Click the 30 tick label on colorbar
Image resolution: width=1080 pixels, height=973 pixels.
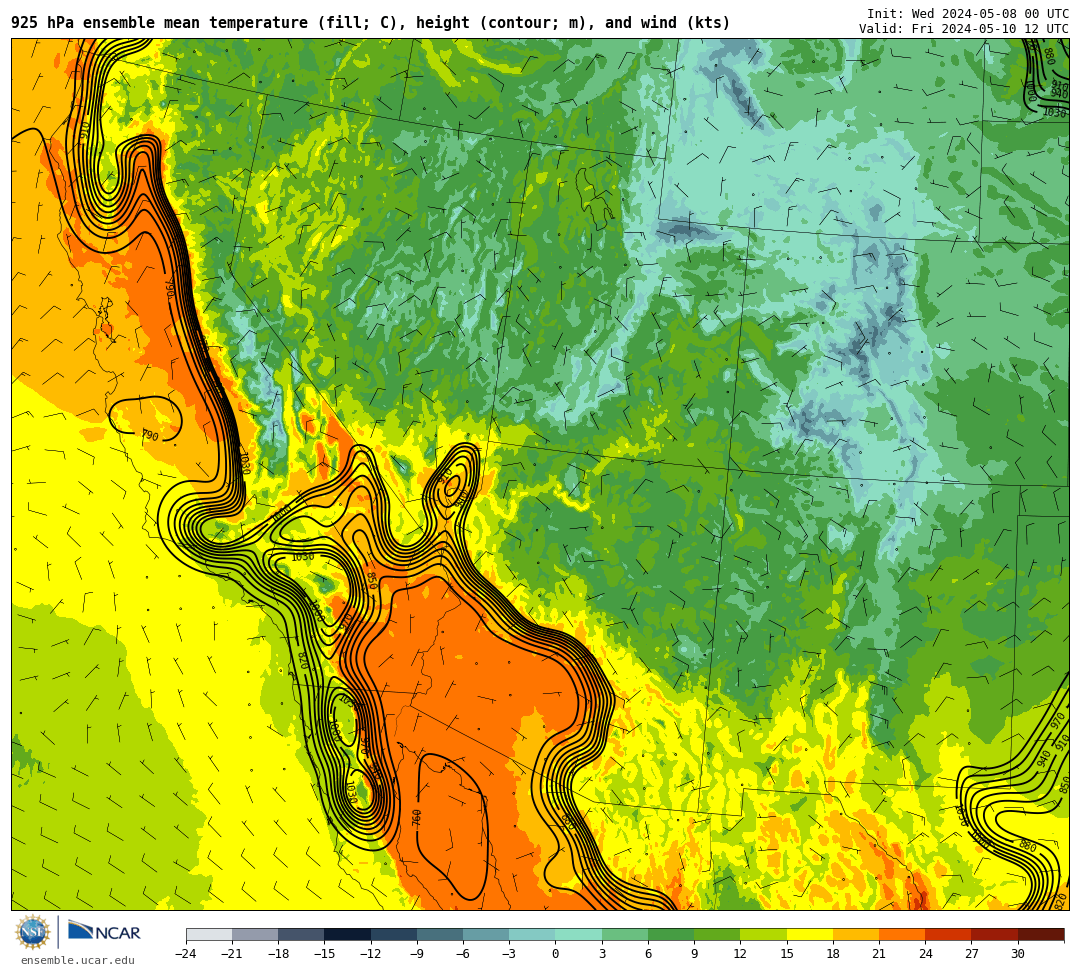1018,954
